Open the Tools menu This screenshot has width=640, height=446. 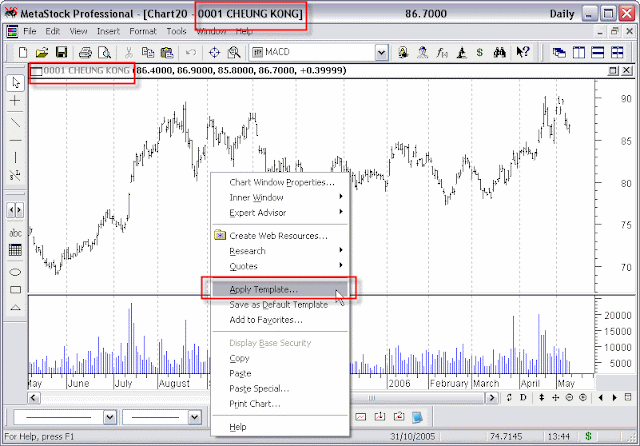pos(176,31)
